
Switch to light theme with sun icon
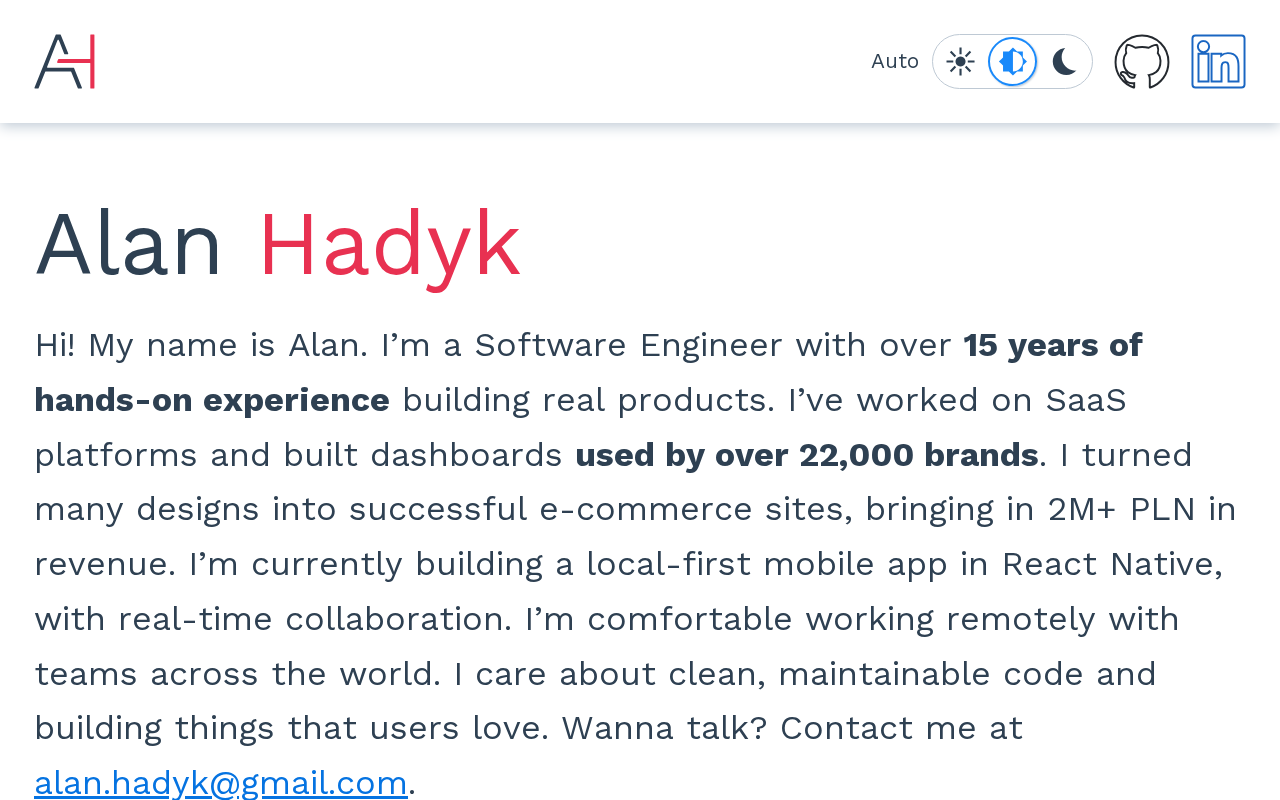point(960,62)
